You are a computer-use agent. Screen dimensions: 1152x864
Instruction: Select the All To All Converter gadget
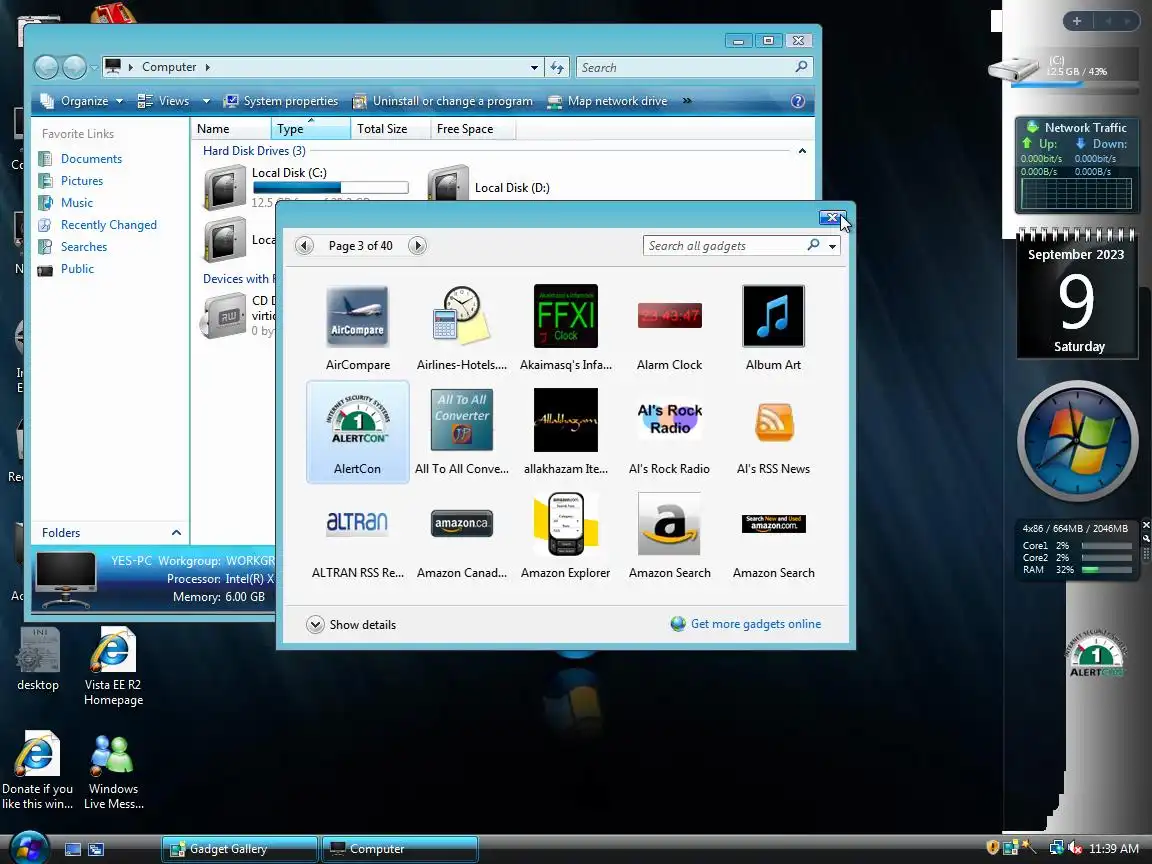(461, 420)
